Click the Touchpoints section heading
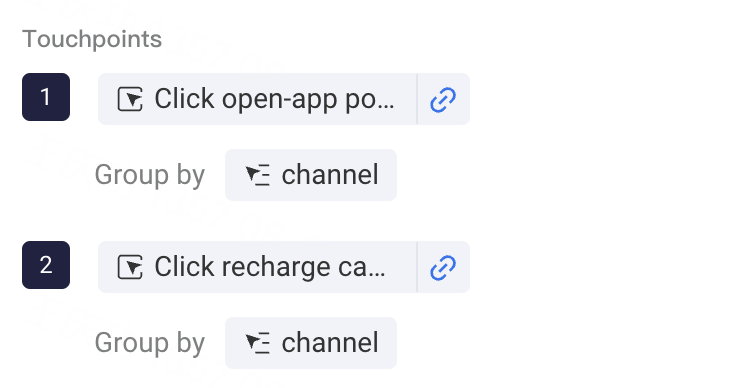Viewport: 756px width, 388px height. tap(92, 39)
